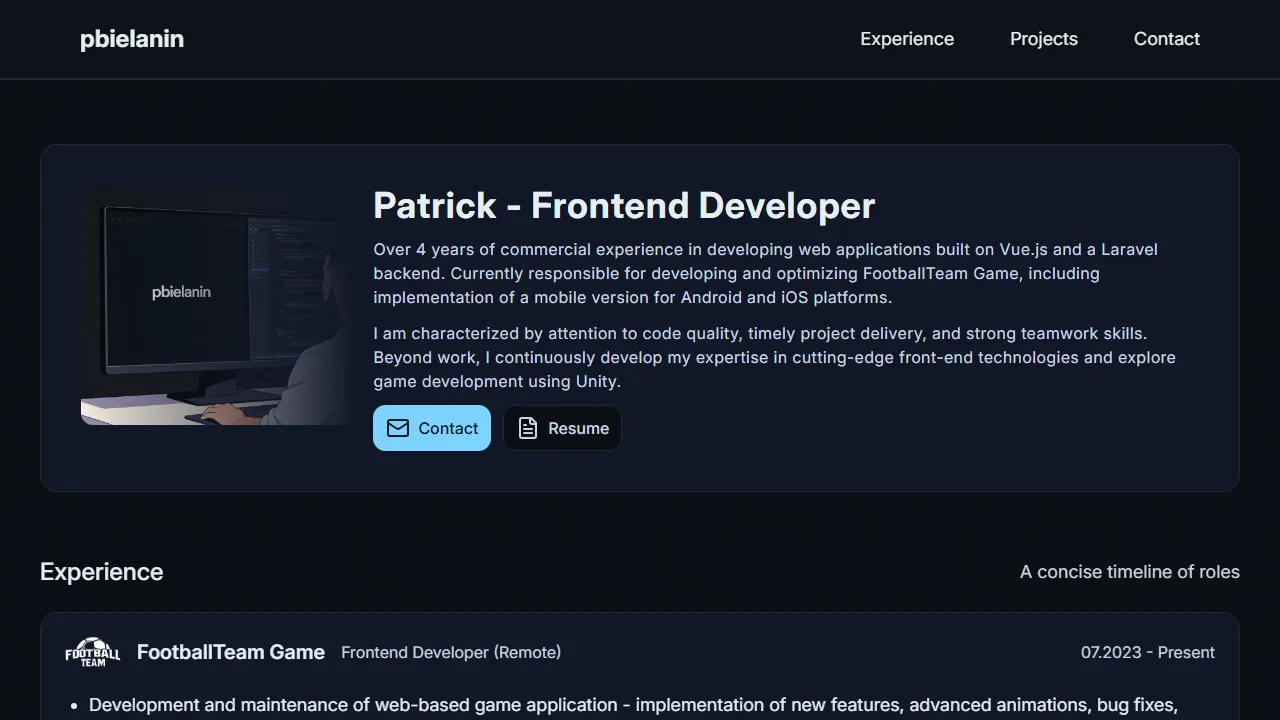
Task: Click the Patrick - Frontend Developer heading
Action: pyautogui.click(x=623, y=205)
